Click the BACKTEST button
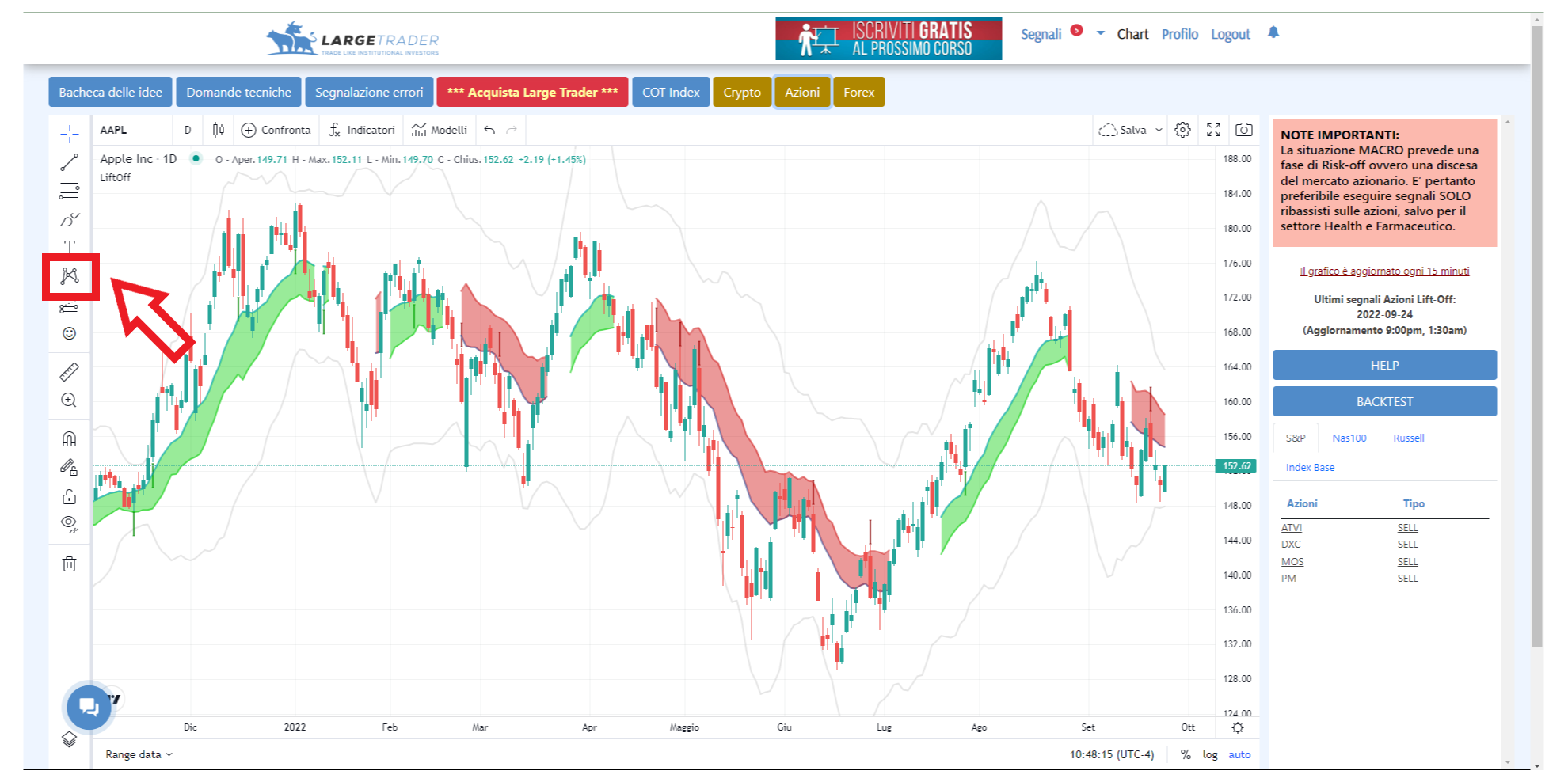The width and height of the screenshot is (1568, 782). point(1384,401)
